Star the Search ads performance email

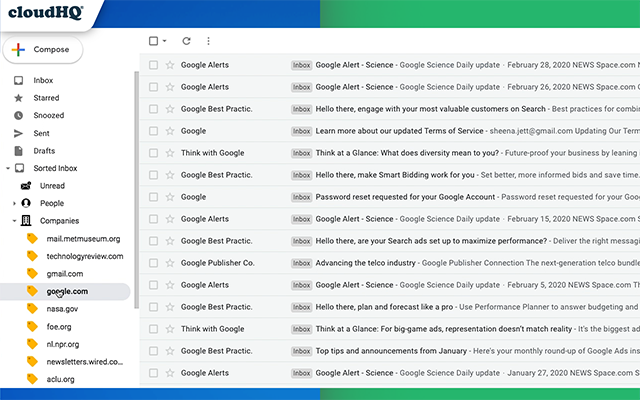click(170, 241)
